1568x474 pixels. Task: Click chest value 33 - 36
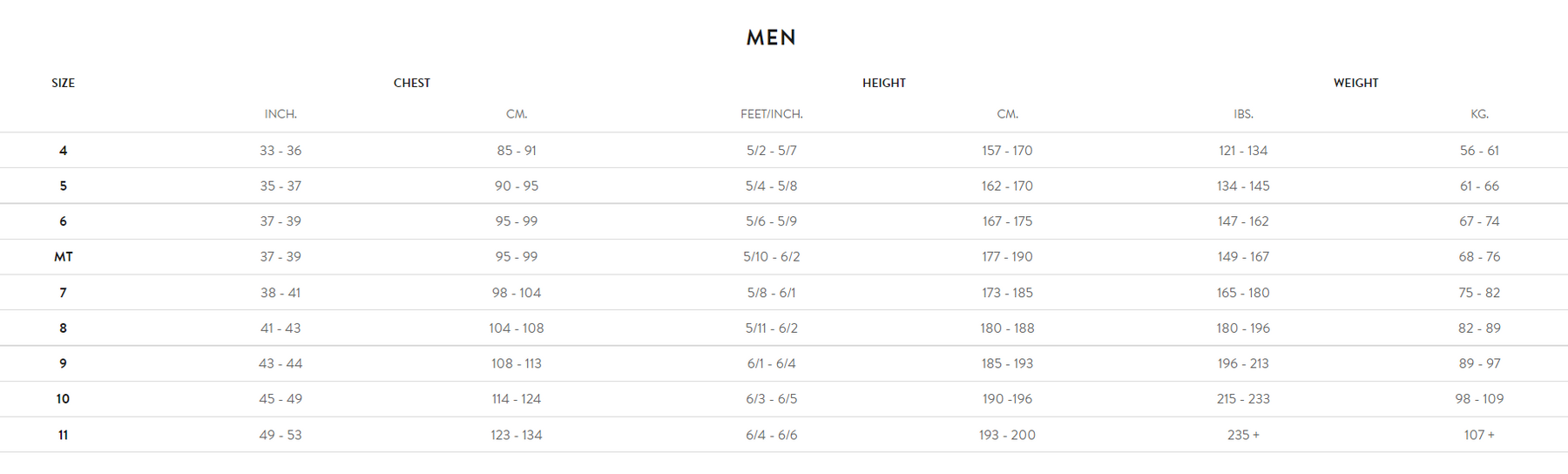pos(280,151)
